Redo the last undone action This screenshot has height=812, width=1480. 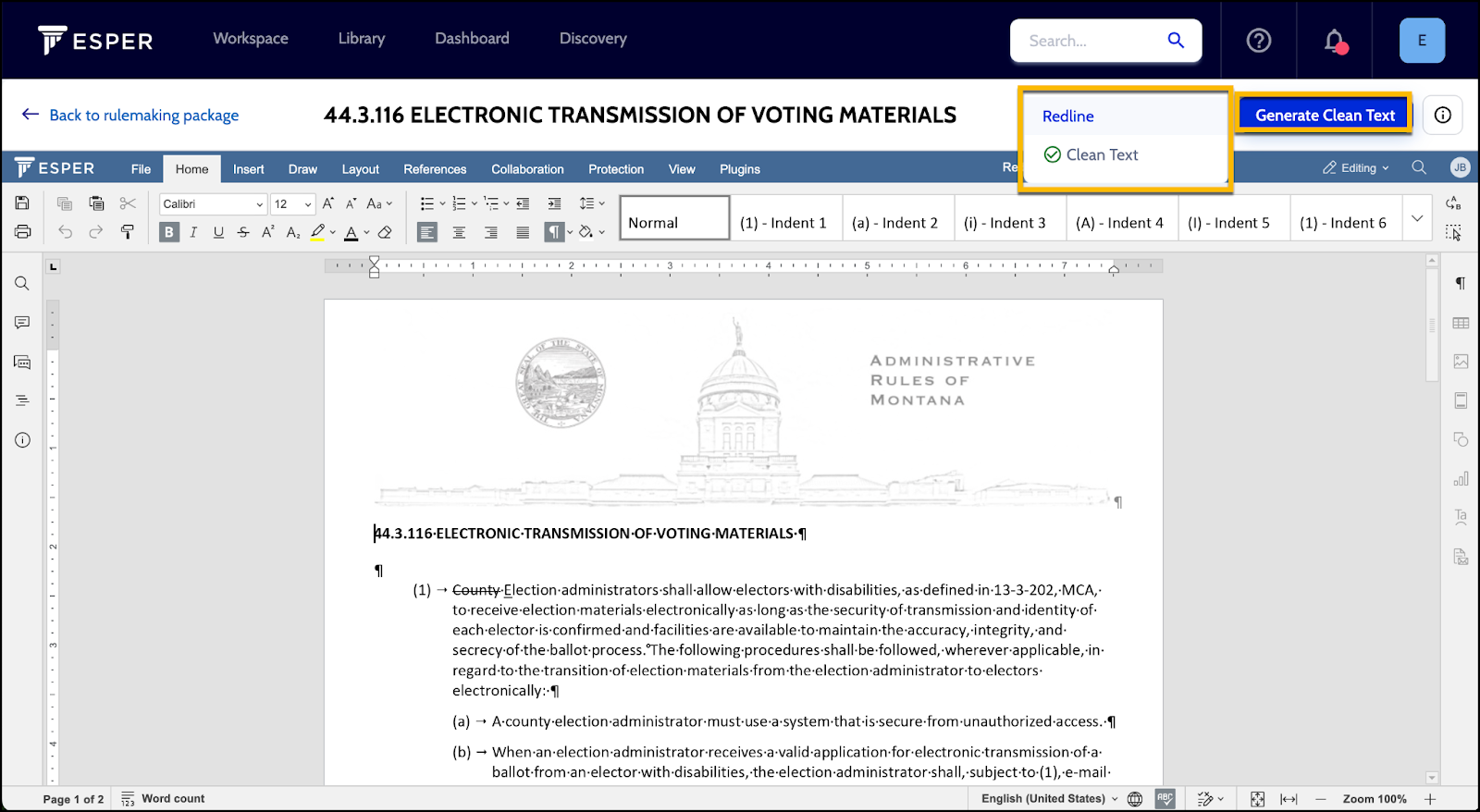96,232
